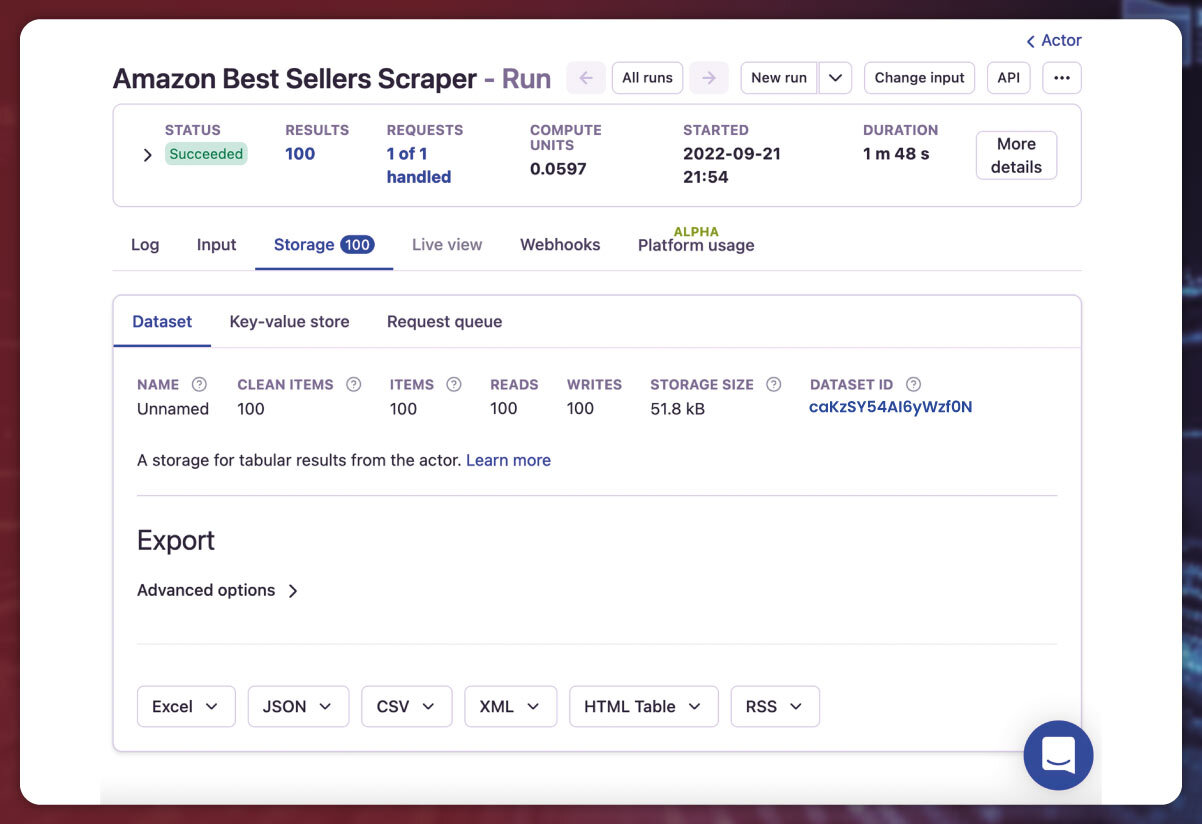Image resolution: width=1202 pixels, height=824 pixels.
Task: Open dataset ID caKzSY54AI6yWzf0N link
Action: pos(890,407)
